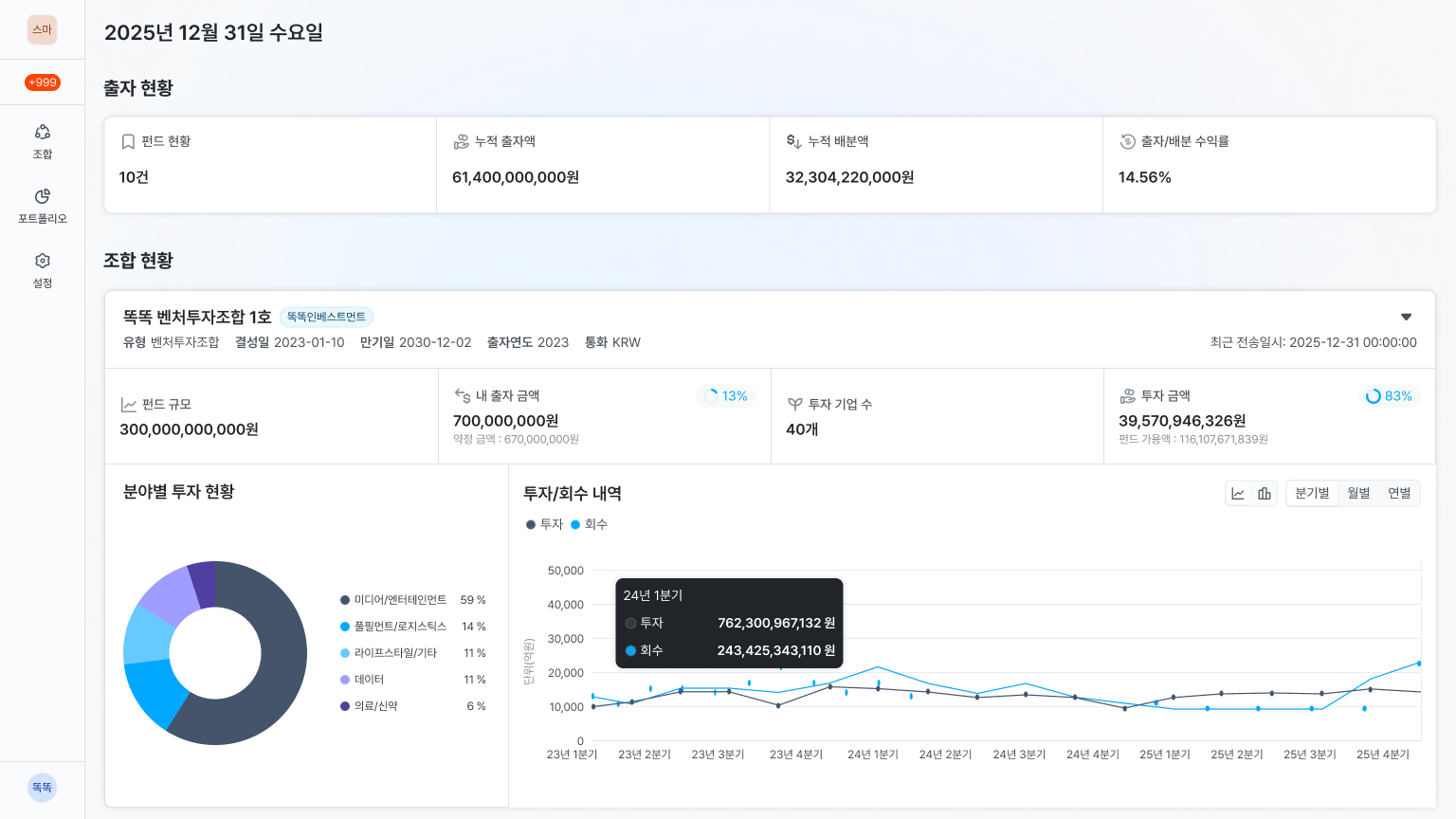Click the 10건 fund count
This screenshot has width=1456, height=819.
tap(134, 177)
